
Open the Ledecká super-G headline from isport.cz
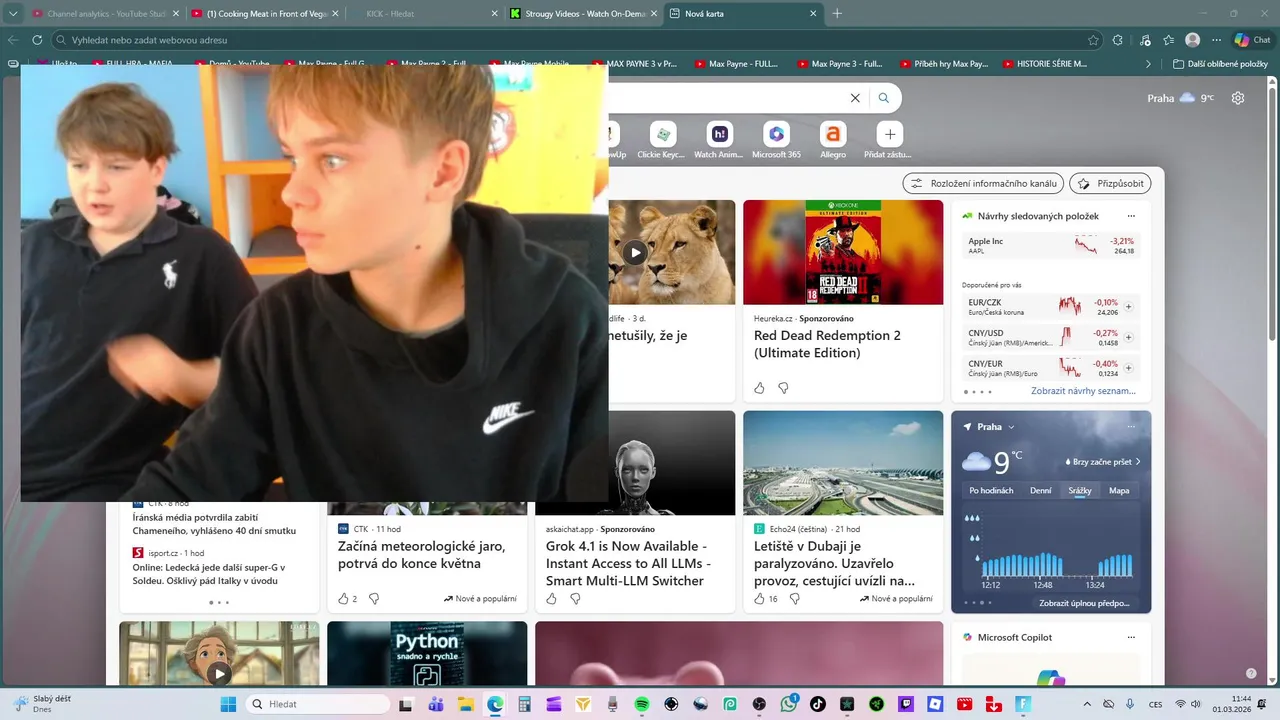[211, 574]
